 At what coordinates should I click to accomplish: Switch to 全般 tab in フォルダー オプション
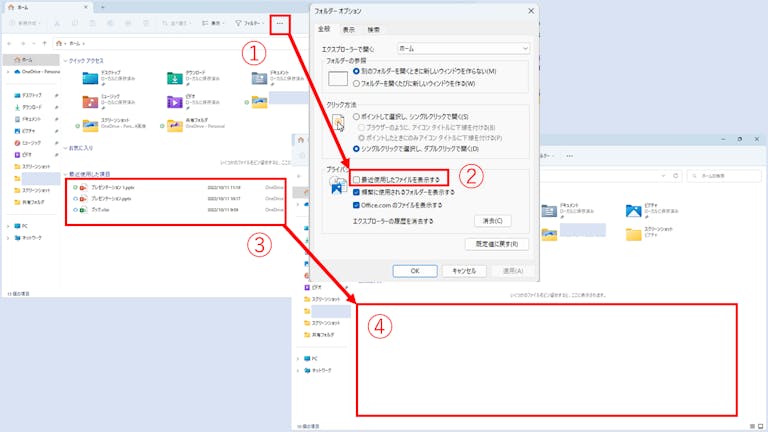tap(324, 29)
